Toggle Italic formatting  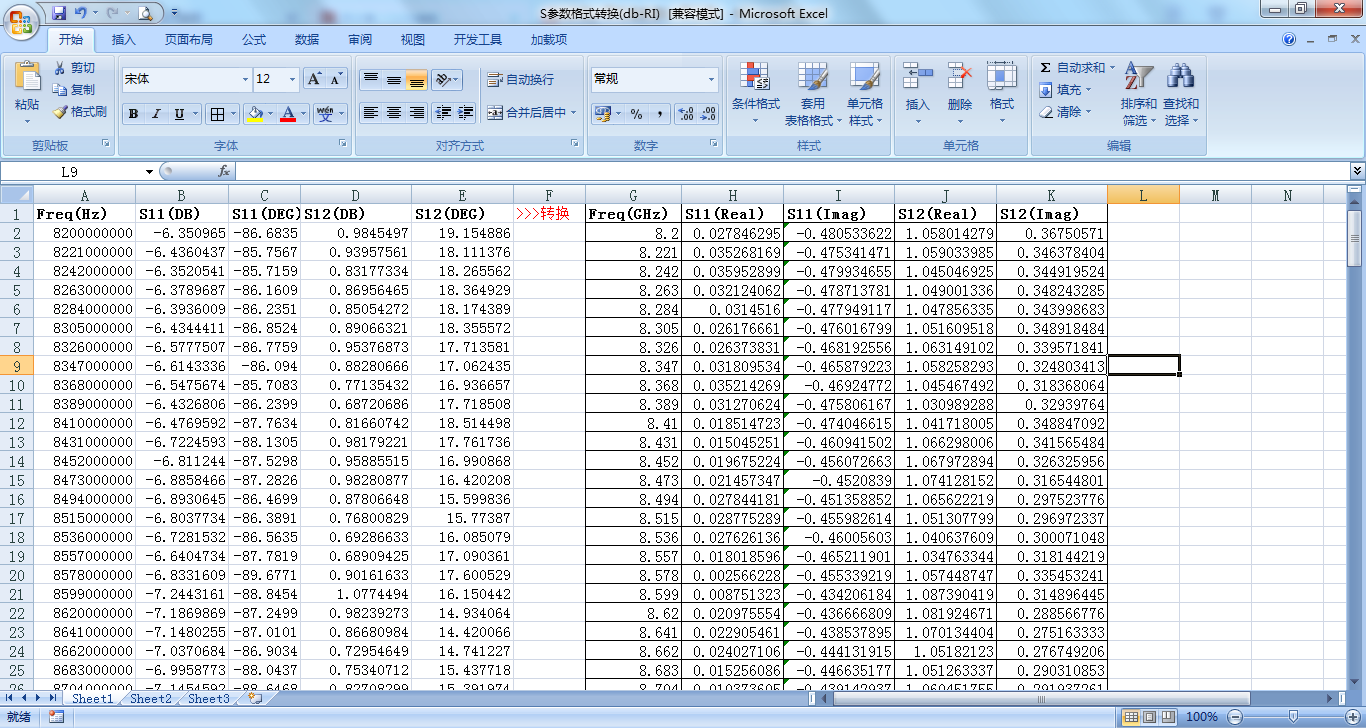(156, 114)
